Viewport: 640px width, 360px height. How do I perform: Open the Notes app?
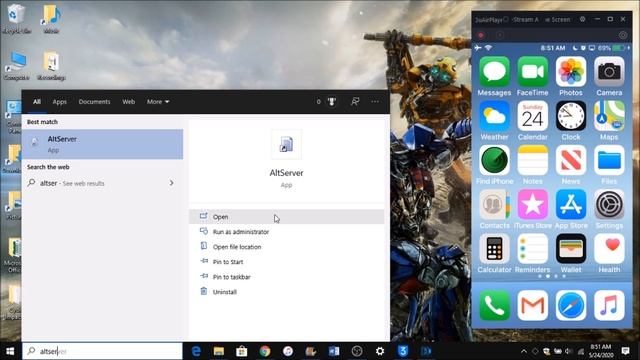pyautogui.click(x=533, y=160)
